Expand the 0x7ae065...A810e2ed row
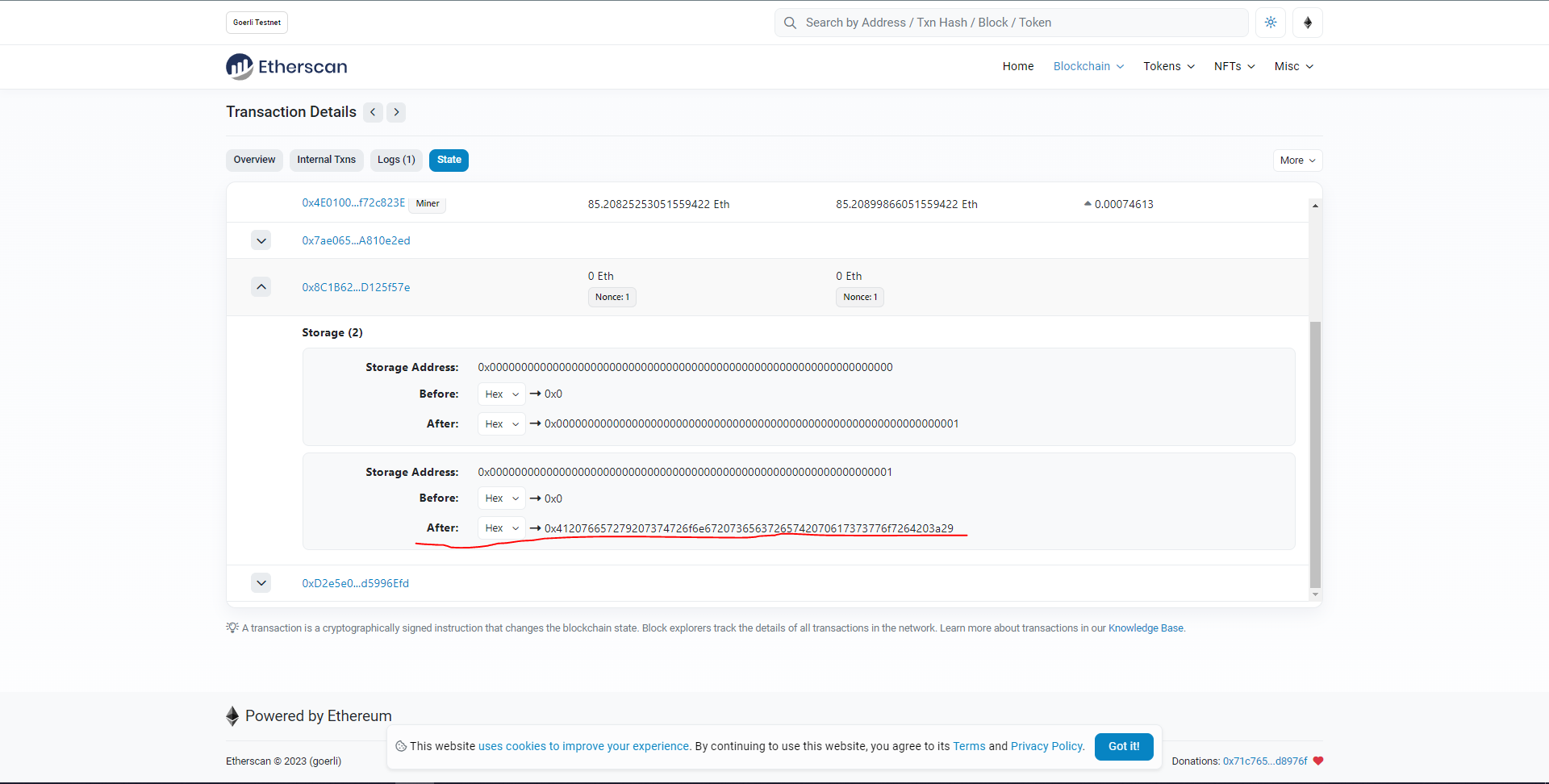Viewport: 1549px width, 784px height. [261, 240]
